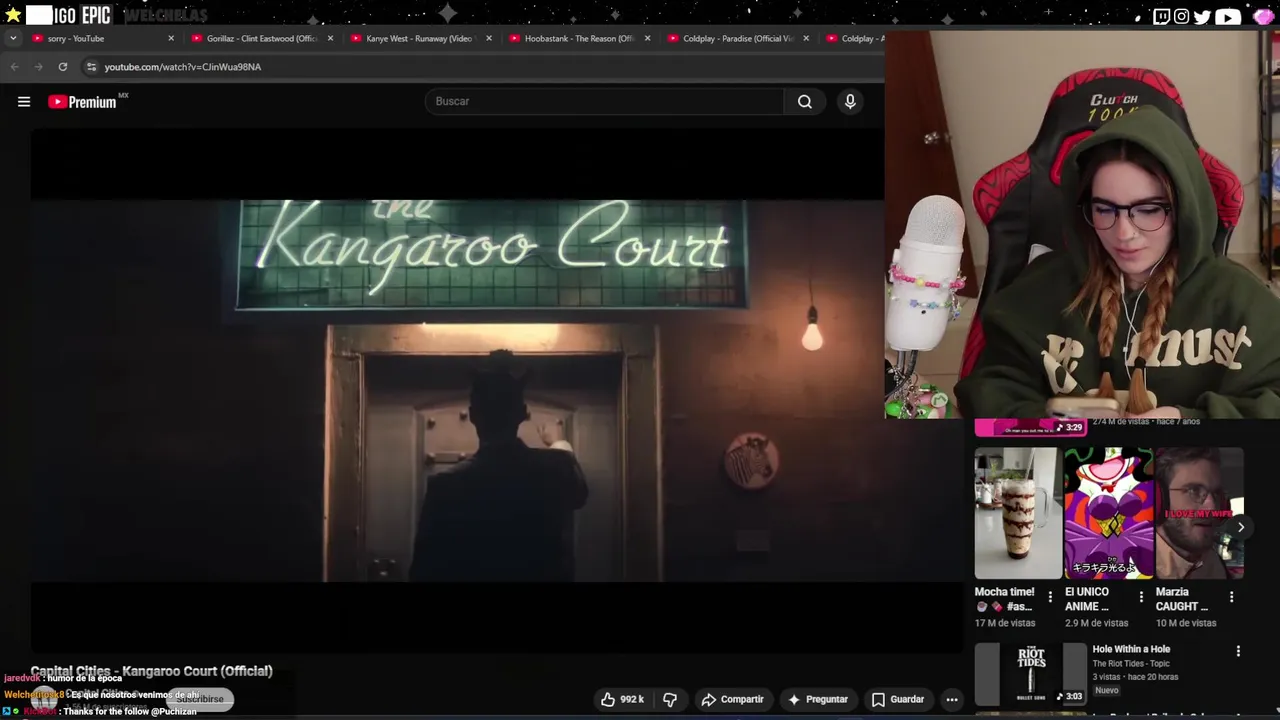Open the Marzia CAUGHT short thumbnail
This screenshot has width=1280, height=720.
pyautogui.click(x=1199, y=513)
